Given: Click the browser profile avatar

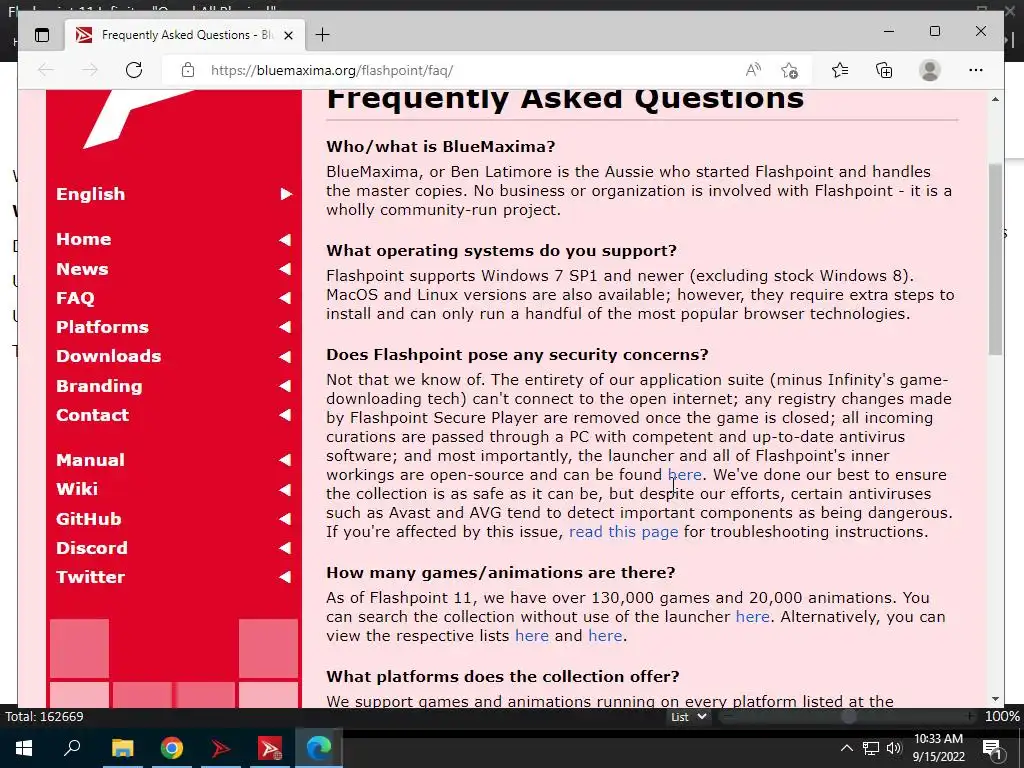Looking at the screenshot, I should point(929,70).
